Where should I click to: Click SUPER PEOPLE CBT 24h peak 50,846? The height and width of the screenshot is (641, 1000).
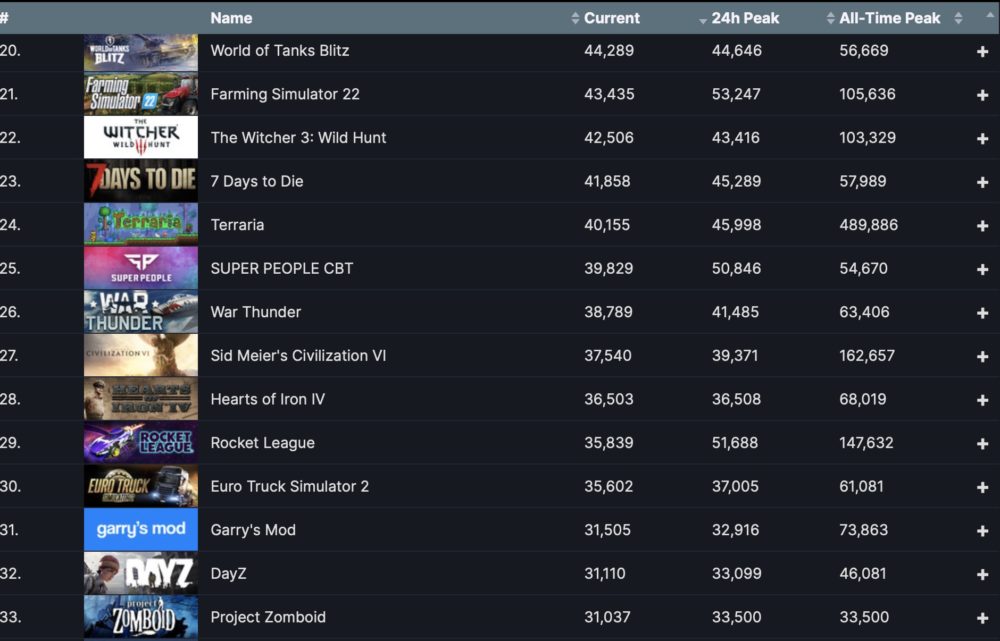(x=737, y=269)
